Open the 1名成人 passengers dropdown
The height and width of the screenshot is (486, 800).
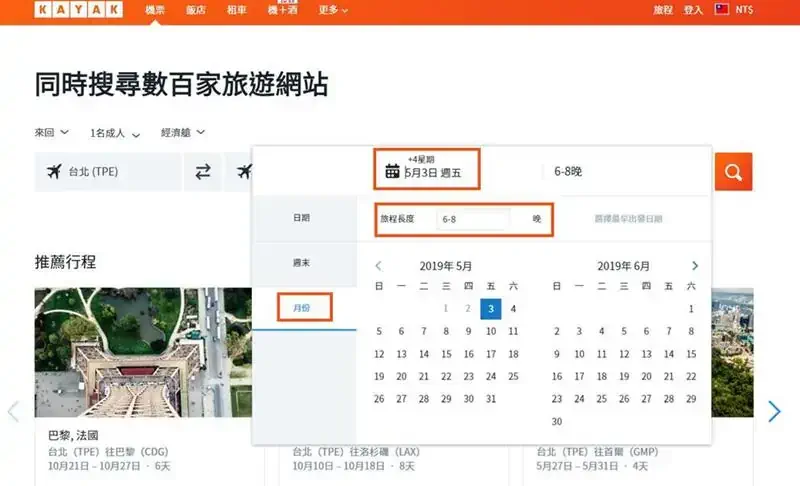[x=115, y=132]
